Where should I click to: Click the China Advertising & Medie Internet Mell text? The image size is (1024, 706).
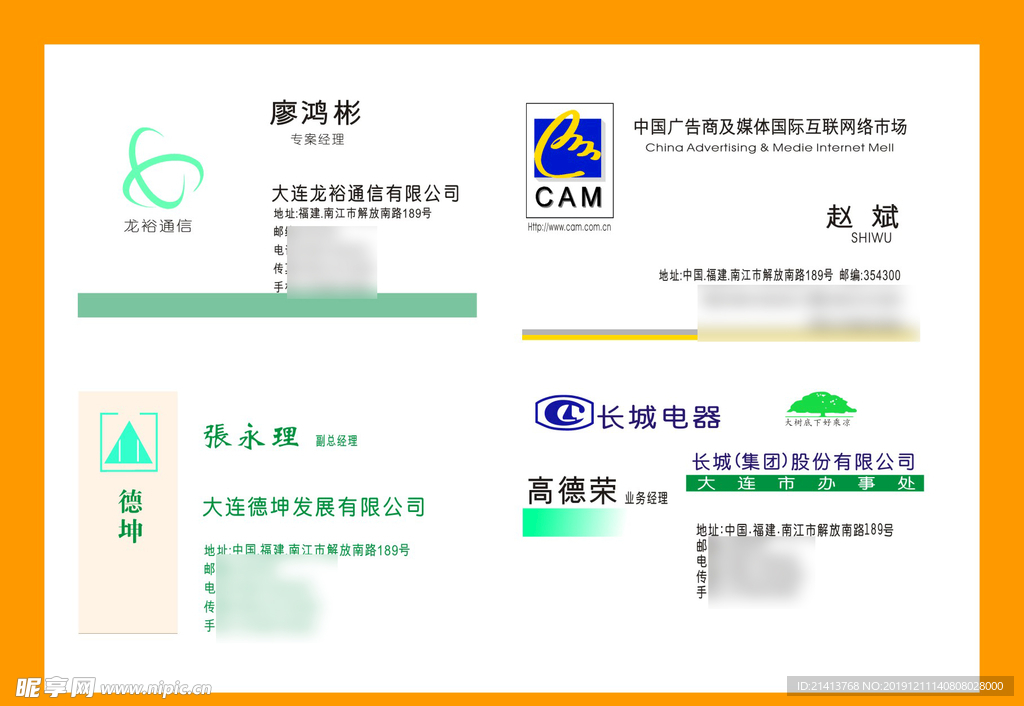769,148
